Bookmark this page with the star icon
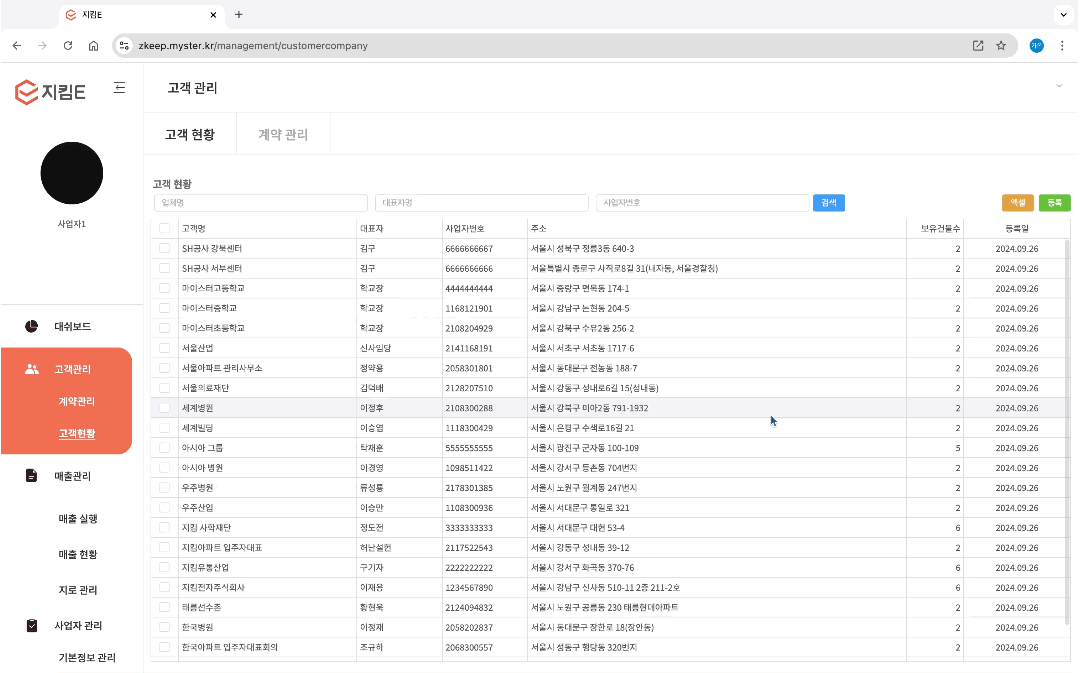Viewport: 1080px width, 673px height. pos(1001,45)
